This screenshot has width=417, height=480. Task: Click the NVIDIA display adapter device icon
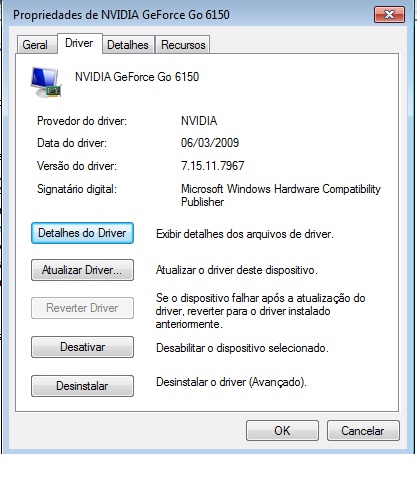click(46, 82)
